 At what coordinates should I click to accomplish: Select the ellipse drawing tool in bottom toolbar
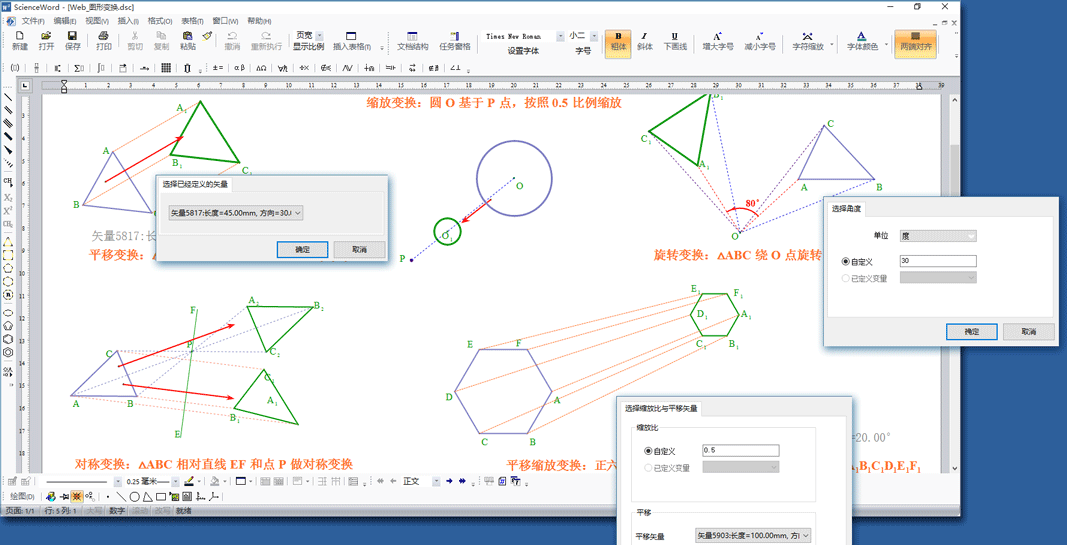tap(134, 496)
